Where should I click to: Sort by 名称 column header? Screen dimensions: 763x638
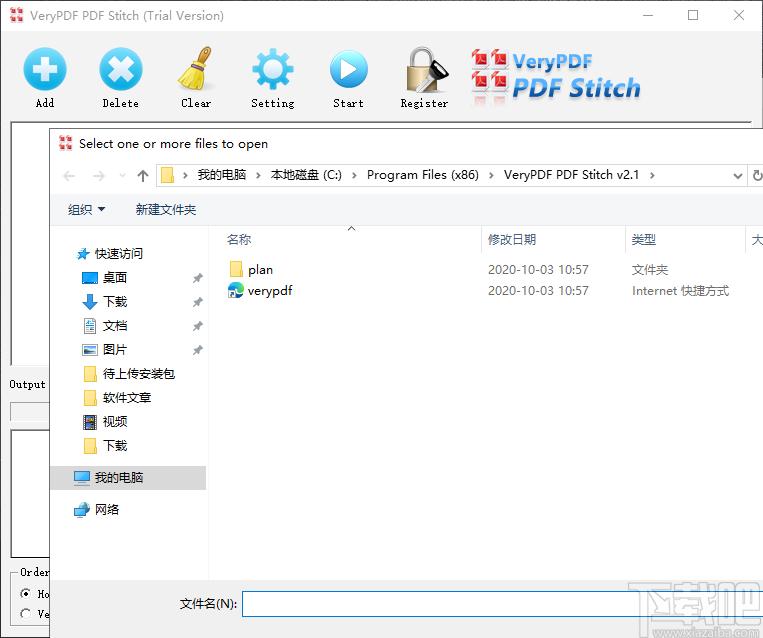click(x=239, y=239)
